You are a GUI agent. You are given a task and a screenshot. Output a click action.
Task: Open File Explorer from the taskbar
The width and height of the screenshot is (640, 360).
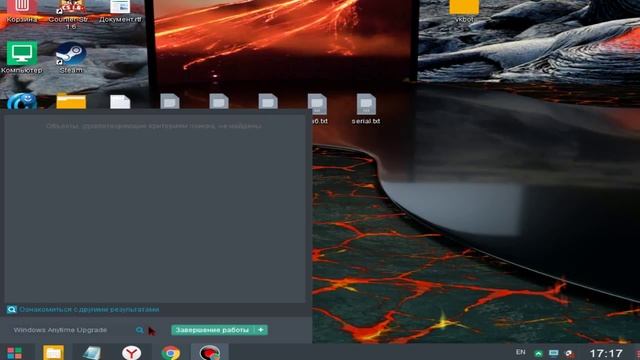click(x=53, y=353)
